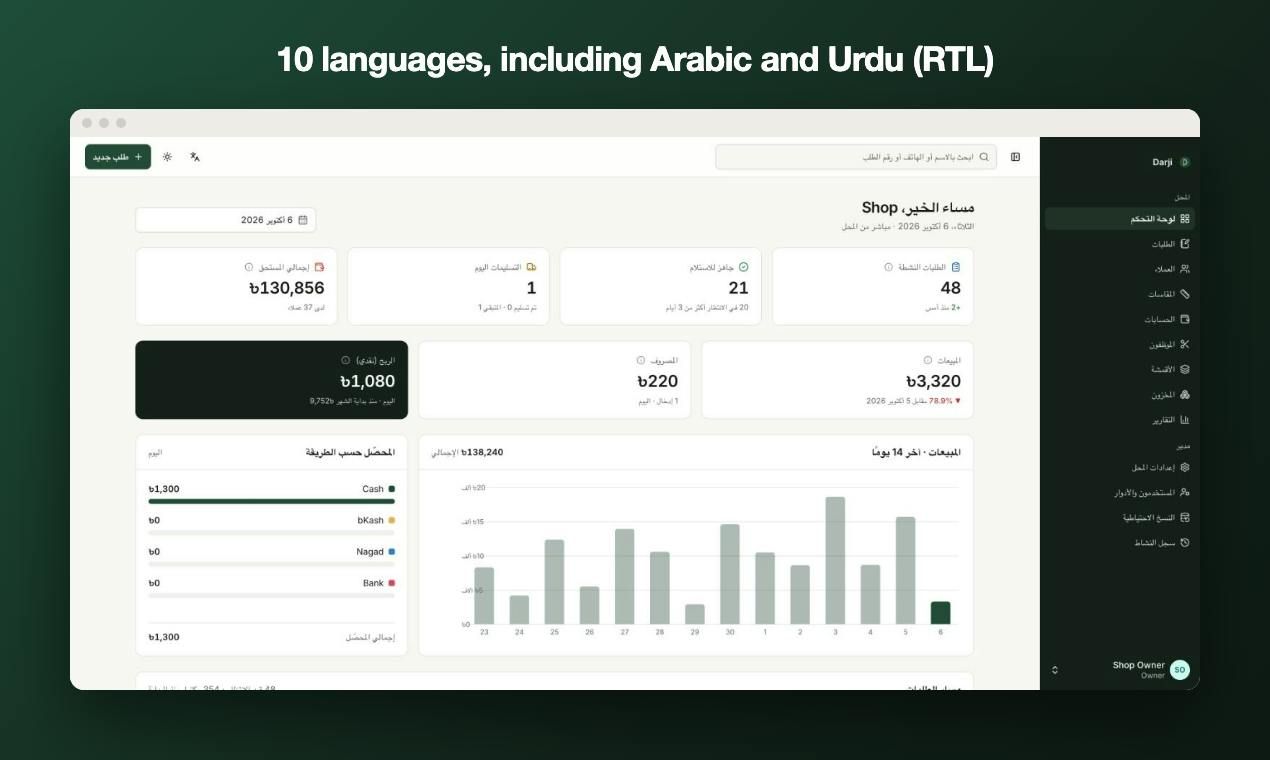This screenshot has width=1270, height=760.
Task: Click the language translate icon in top bar
Action: click(195, 157)
